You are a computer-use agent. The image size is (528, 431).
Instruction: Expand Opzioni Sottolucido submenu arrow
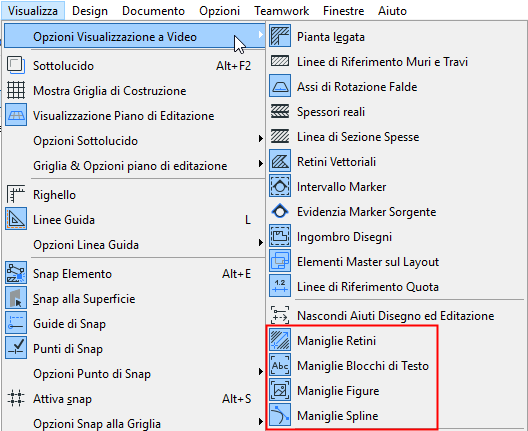(261, 138)
